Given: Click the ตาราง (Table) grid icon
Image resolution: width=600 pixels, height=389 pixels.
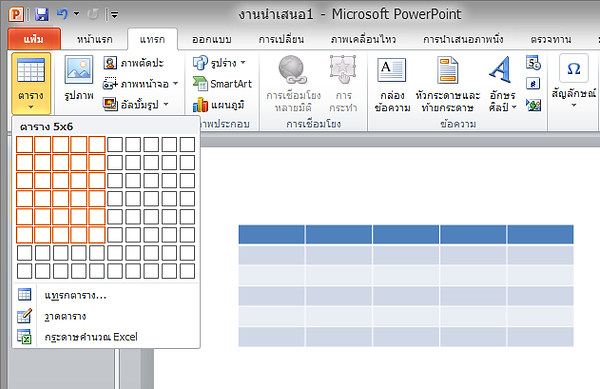Looking at the screenshot, I should (x=31, y=70).
